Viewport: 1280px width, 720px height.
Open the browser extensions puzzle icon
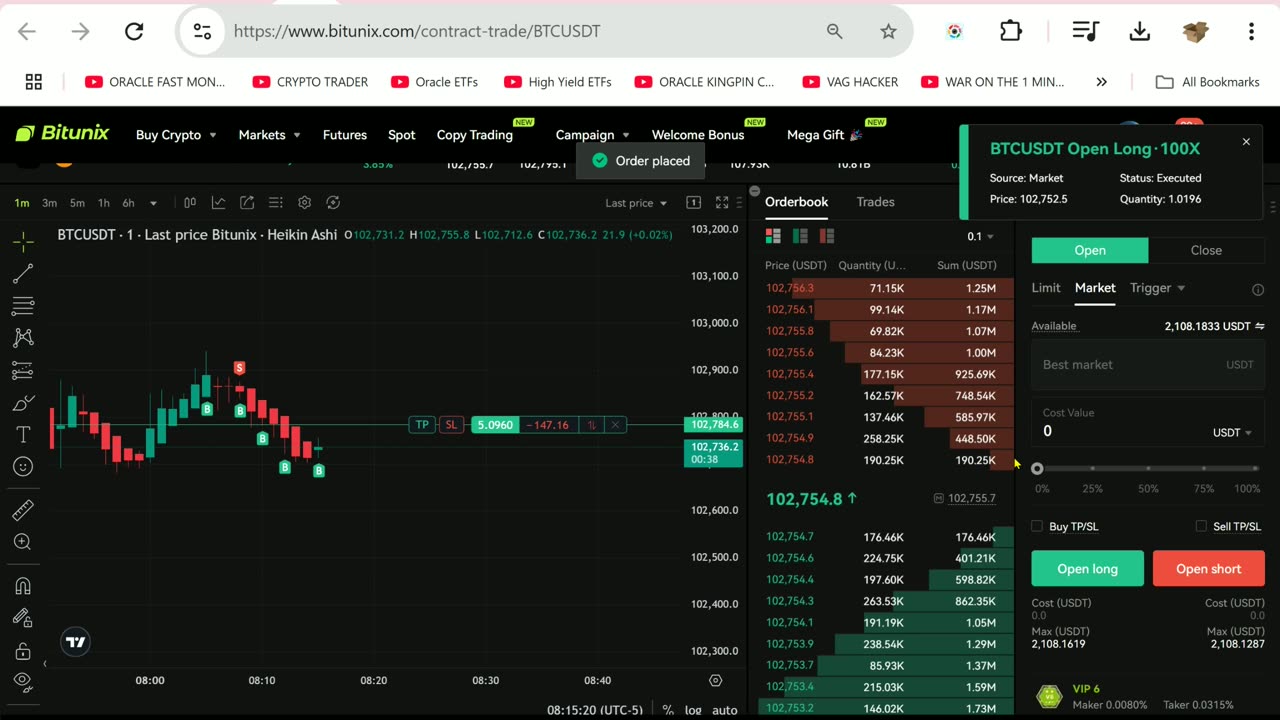click(x=1011, y=31)
